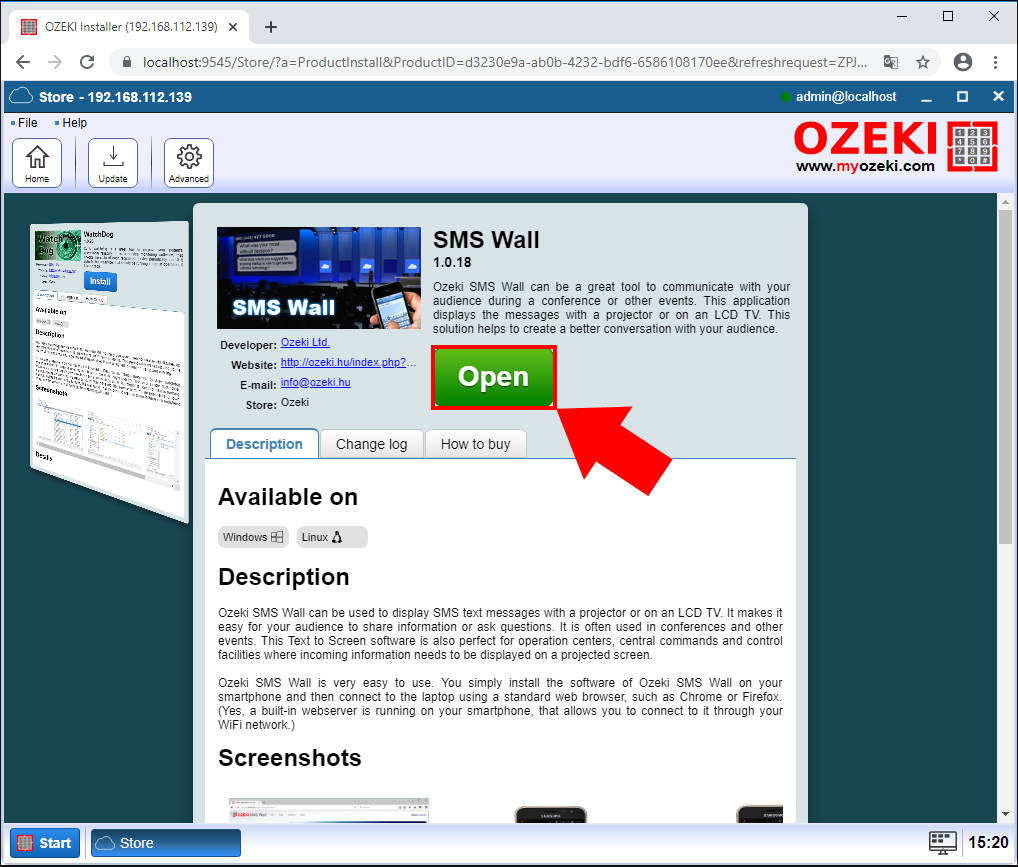
Task: Bookmark this page with star icon
Action: 923,62
